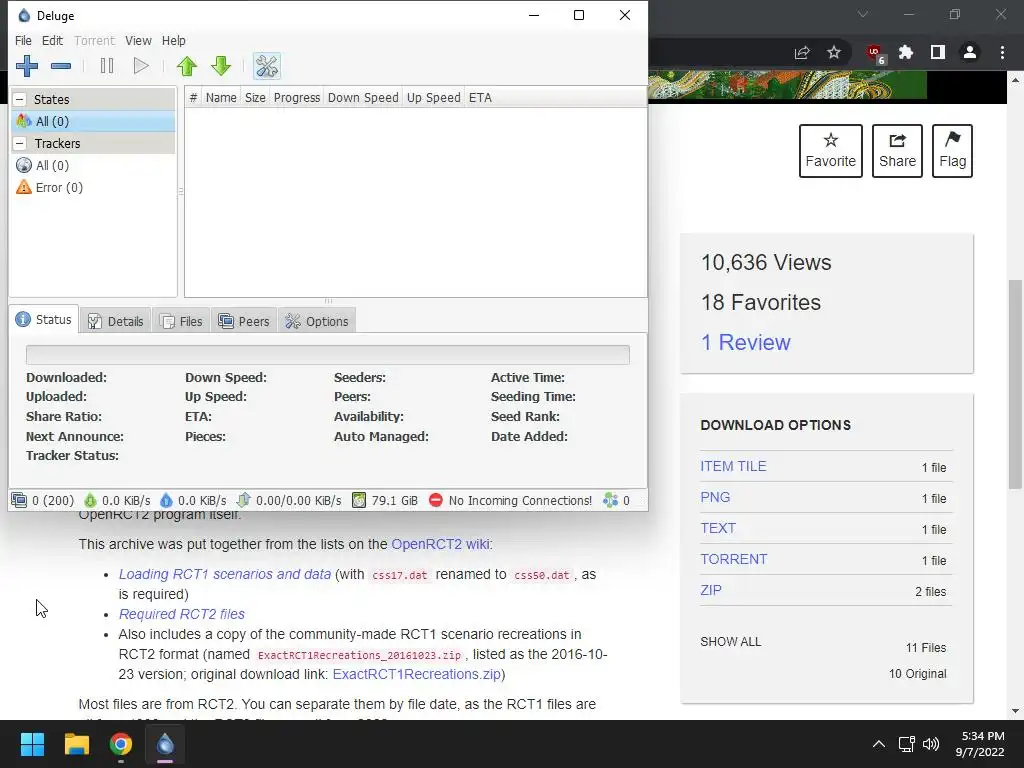
Task: Open Windows Start menu
Action: pyautogui.click(x=32, y=744)
